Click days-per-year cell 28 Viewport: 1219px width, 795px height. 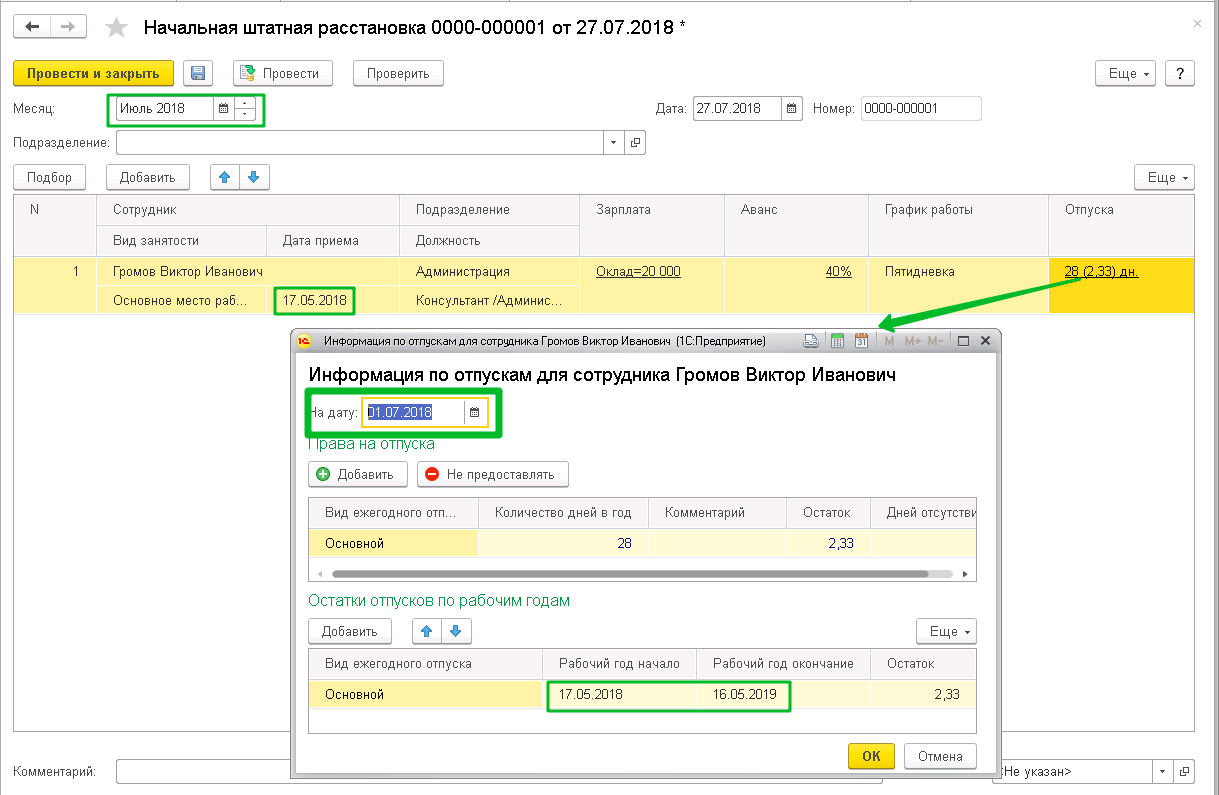click(563, 543)
